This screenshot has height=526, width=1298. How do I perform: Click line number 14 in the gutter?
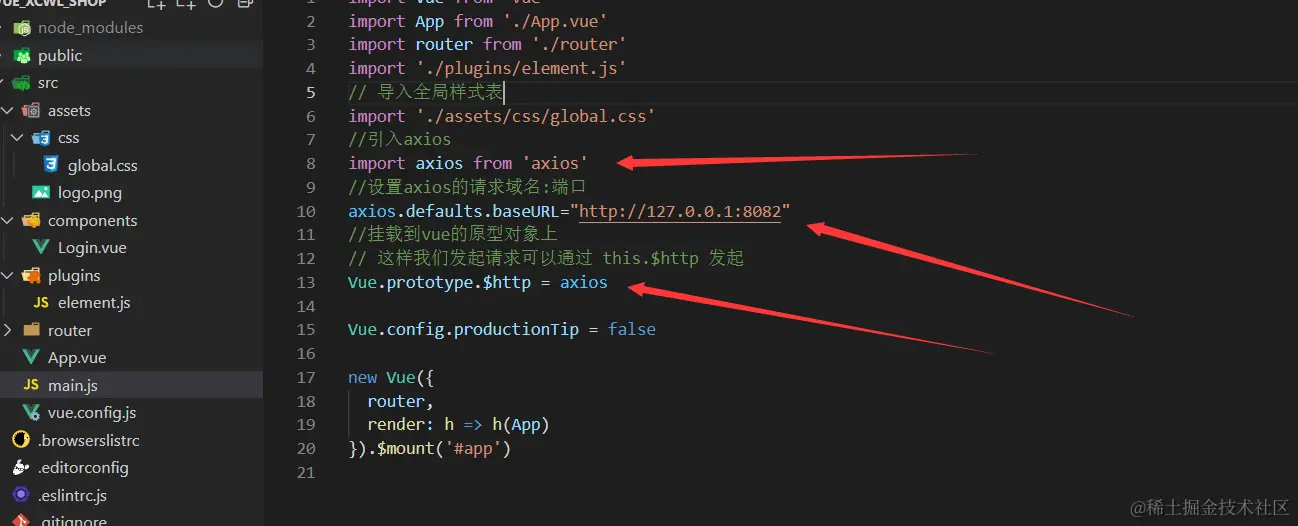coord(306,306)
